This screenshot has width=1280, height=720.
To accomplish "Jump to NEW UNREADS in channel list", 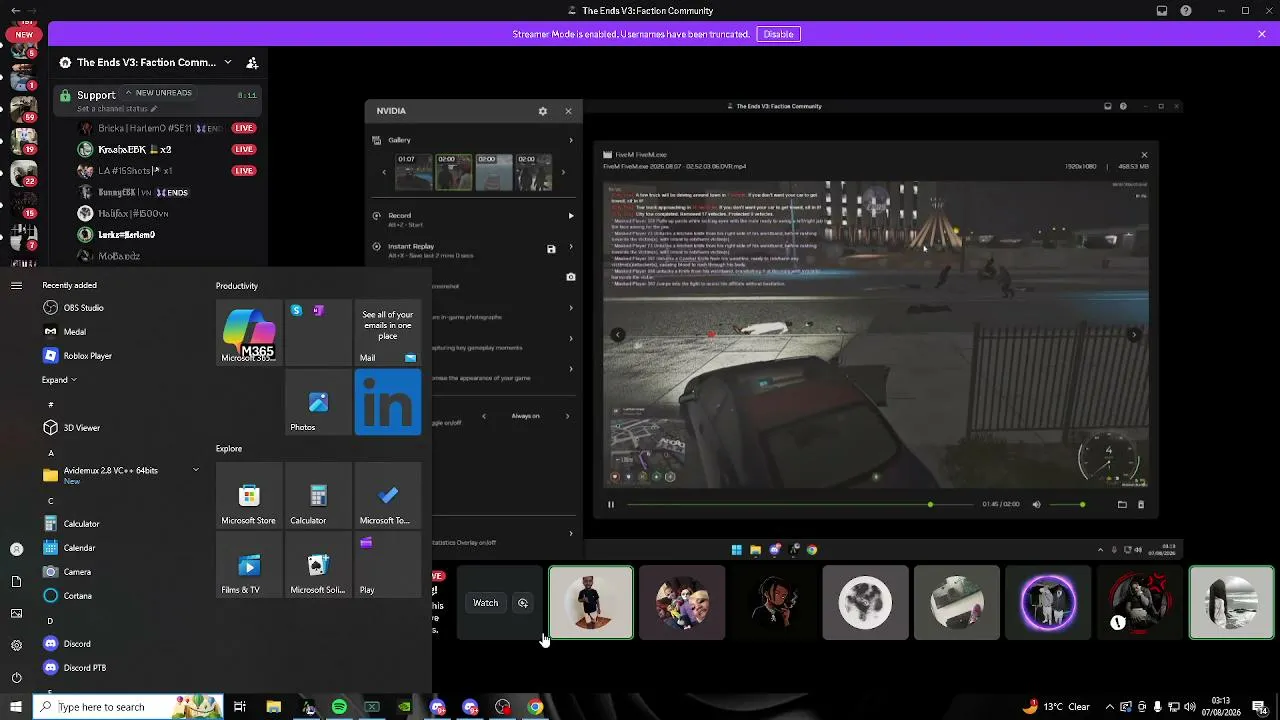I will click(159, 93).
